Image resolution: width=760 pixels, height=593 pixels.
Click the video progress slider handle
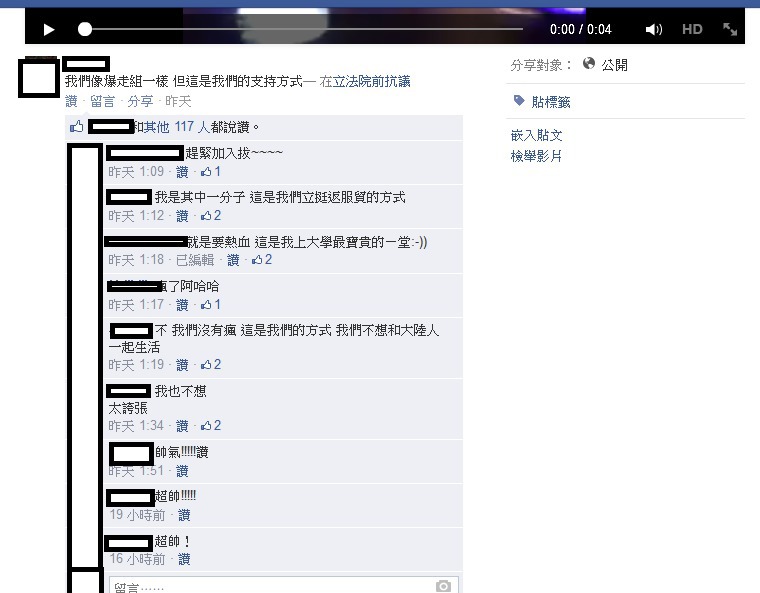tap(85, 30)
